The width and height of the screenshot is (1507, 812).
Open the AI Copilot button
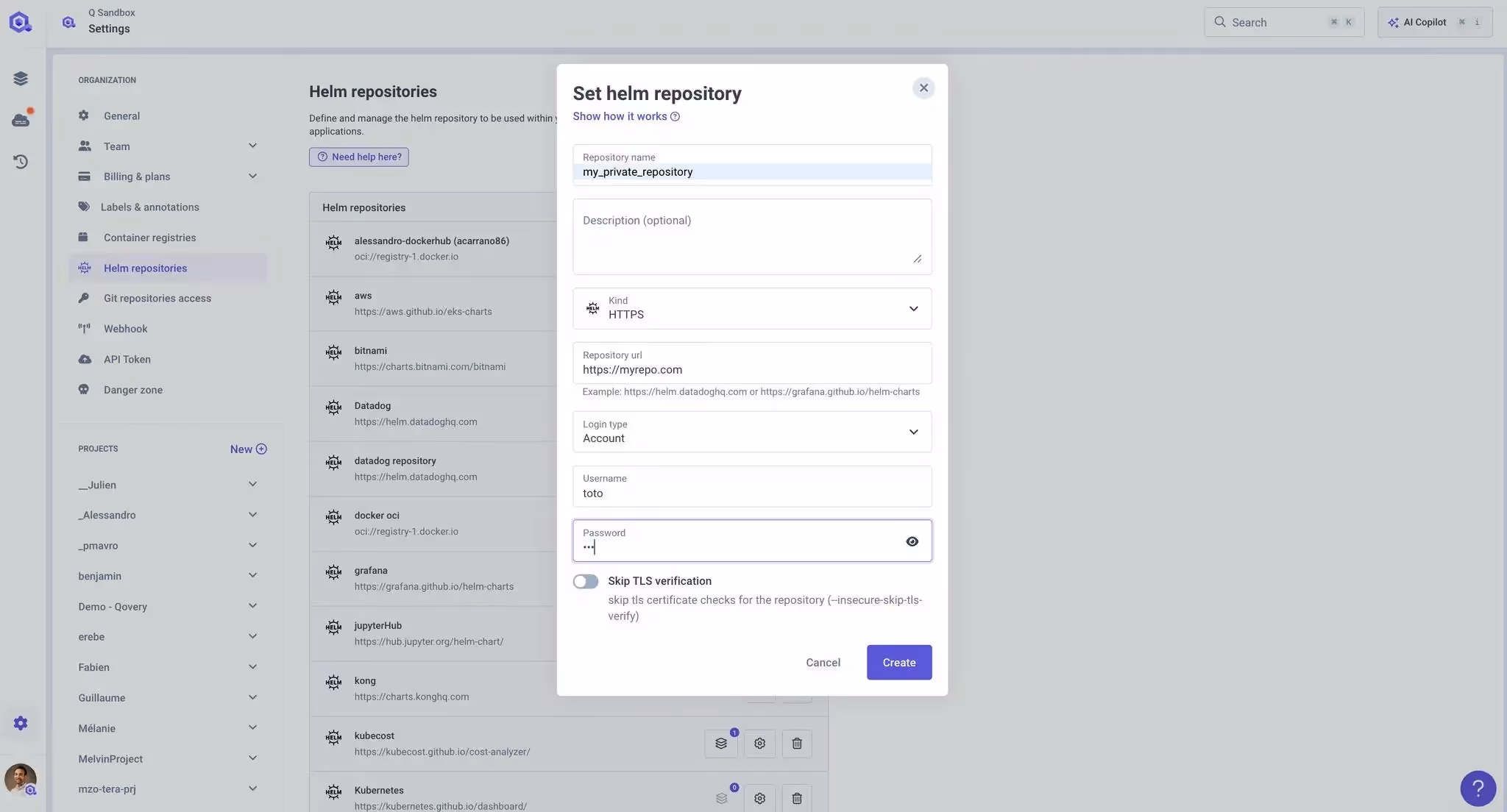[x=1435, y=22]
